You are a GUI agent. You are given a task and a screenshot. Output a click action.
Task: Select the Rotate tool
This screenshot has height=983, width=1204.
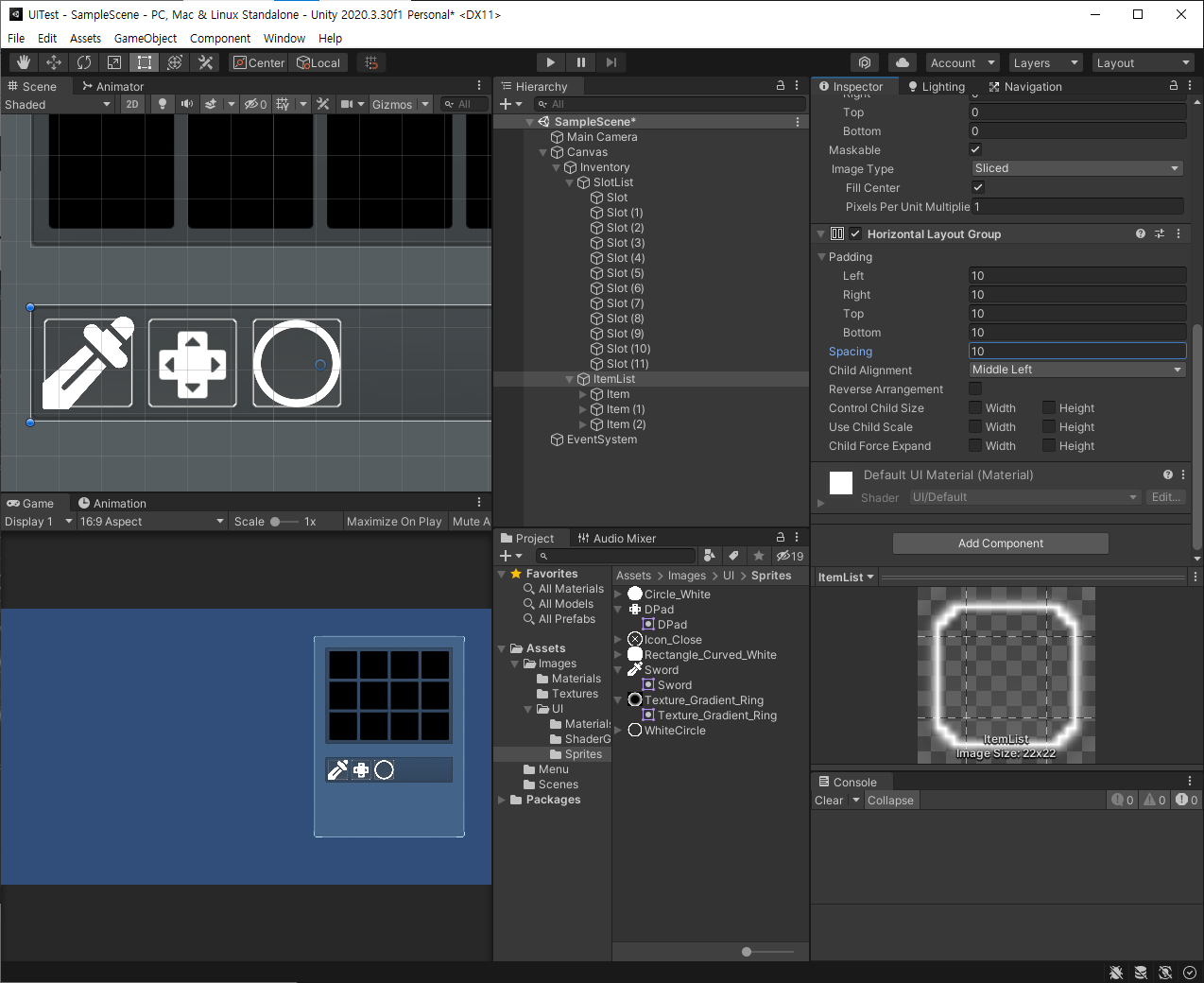(x=84, y=62)
